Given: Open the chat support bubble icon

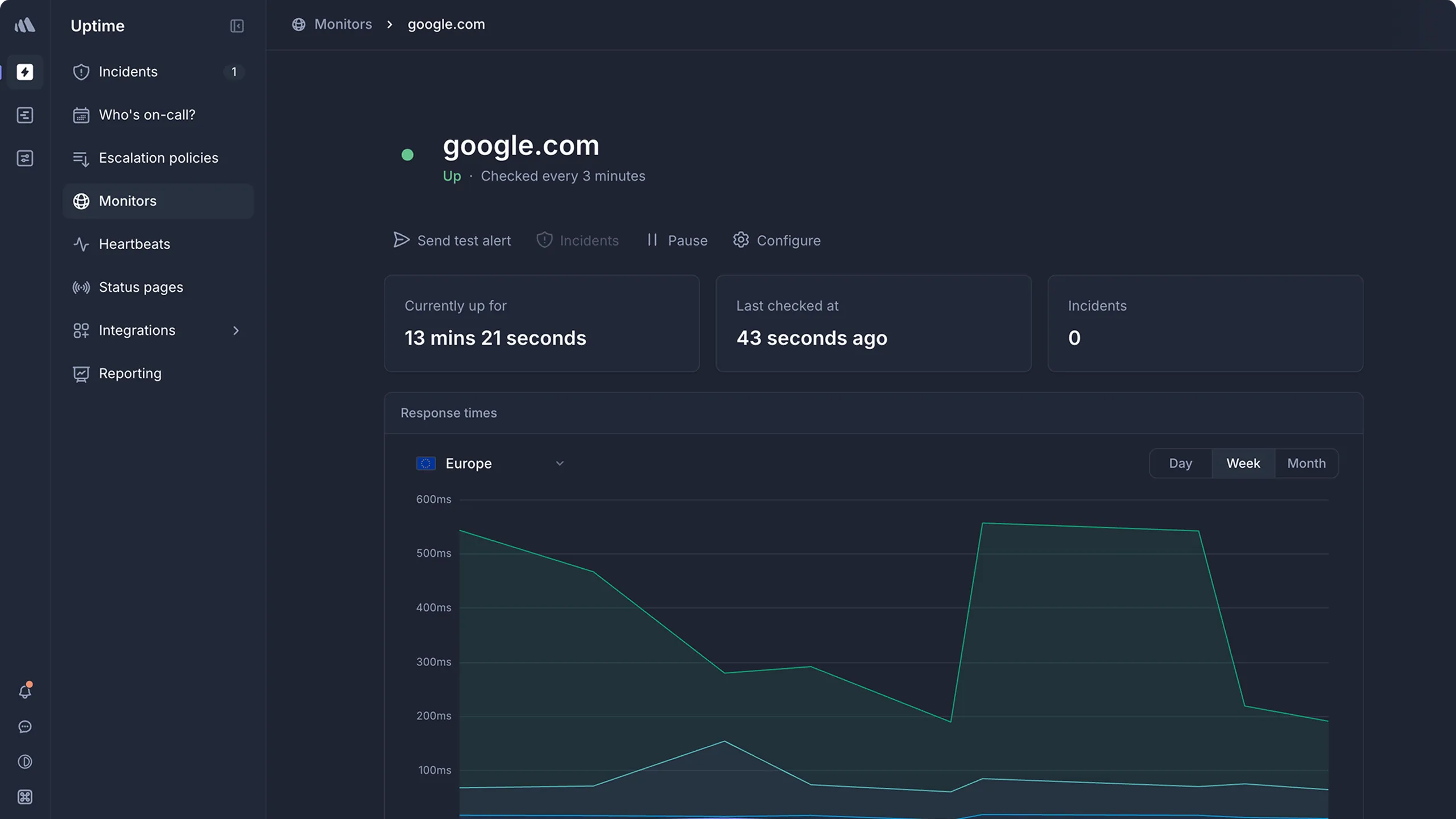Looking at the screenshot, I should coord(25,727).
